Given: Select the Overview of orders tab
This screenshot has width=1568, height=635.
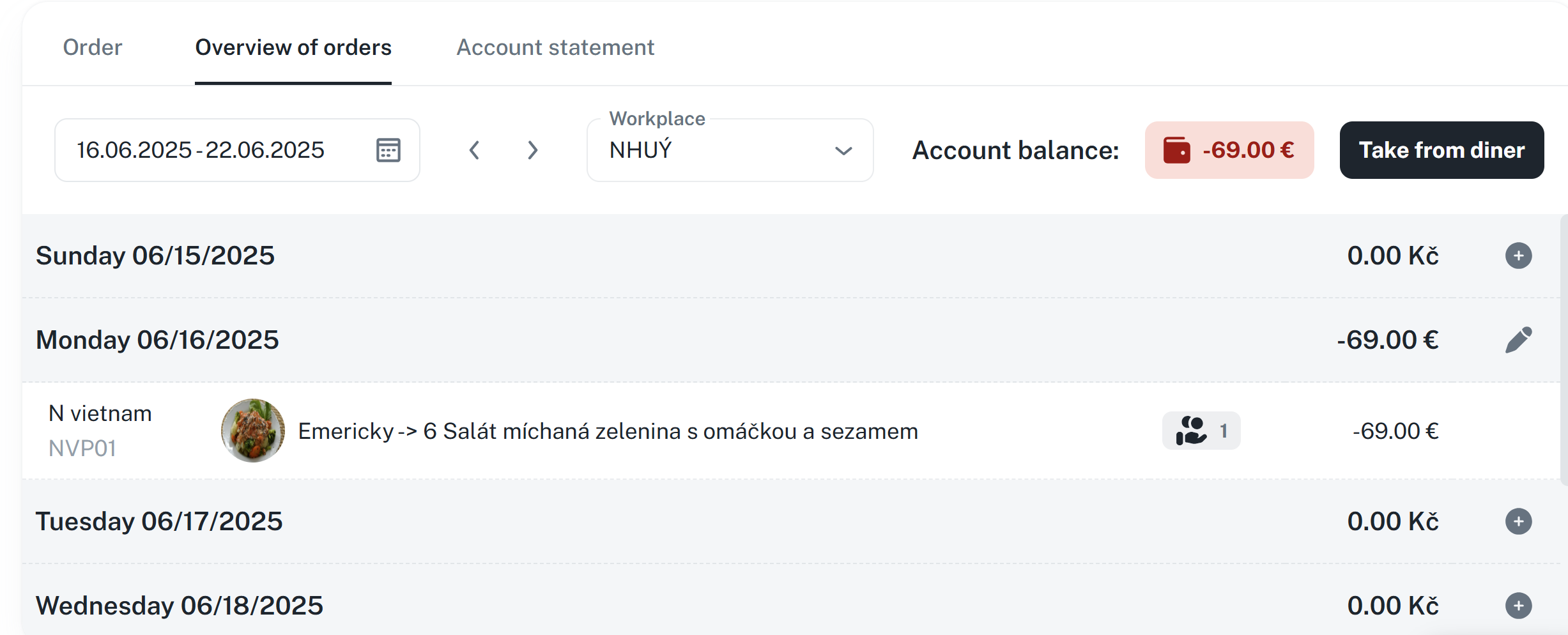Looking at the screenshot, I should (293, 47).
